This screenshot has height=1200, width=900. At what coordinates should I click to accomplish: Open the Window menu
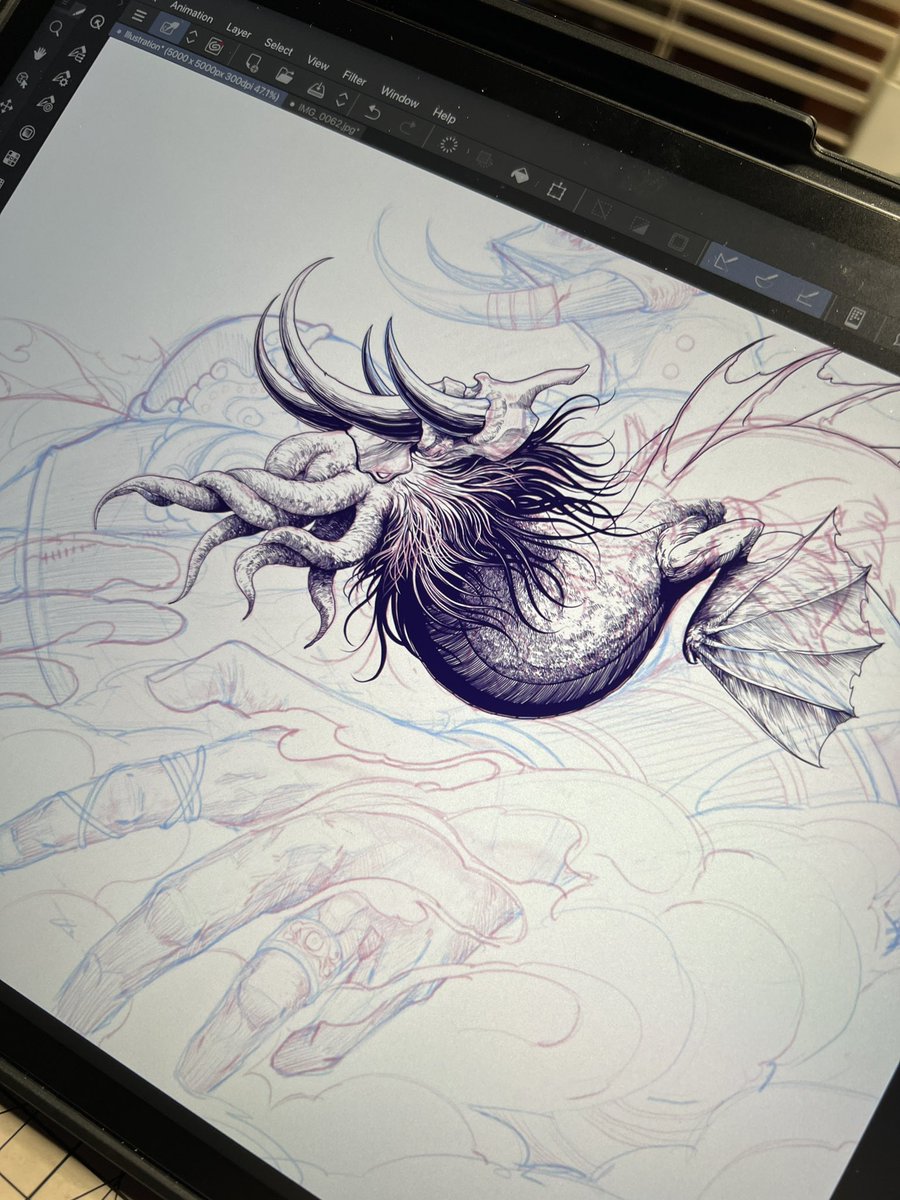click(x=400, y=98)
